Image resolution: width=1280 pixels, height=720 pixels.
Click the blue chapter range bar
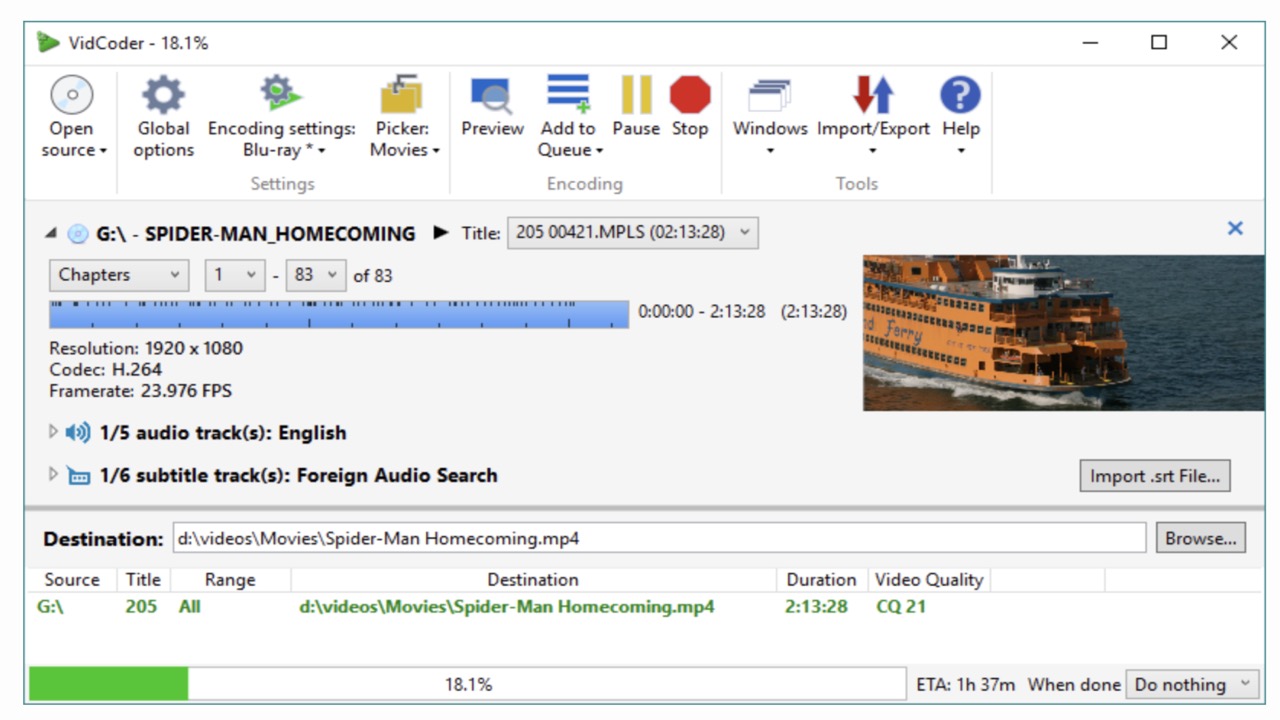pyautogui.click(x=339, y=314)
